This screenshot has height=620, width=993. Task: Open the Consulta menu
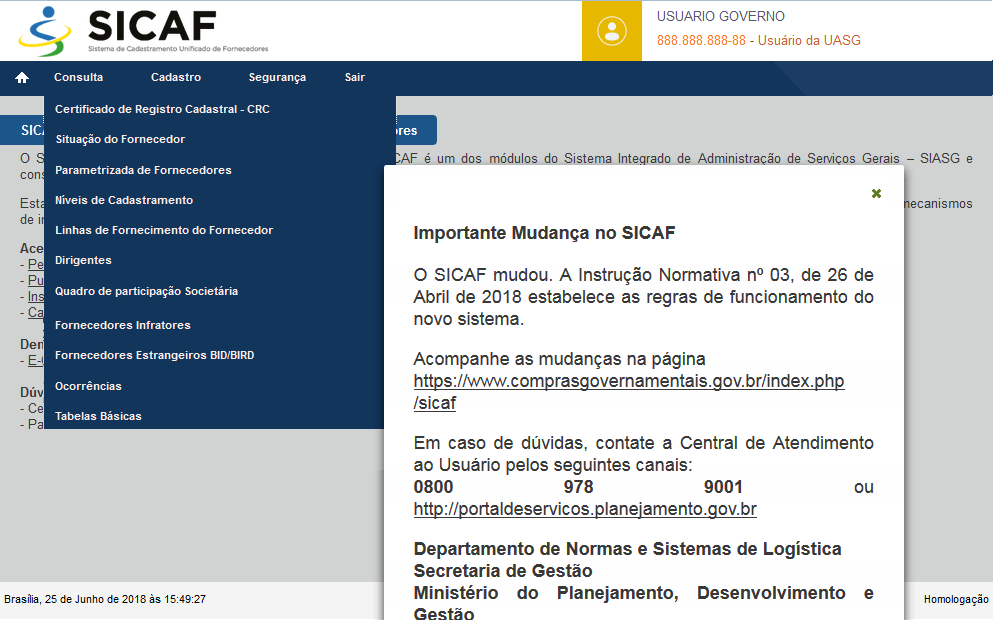click(79, 77)
